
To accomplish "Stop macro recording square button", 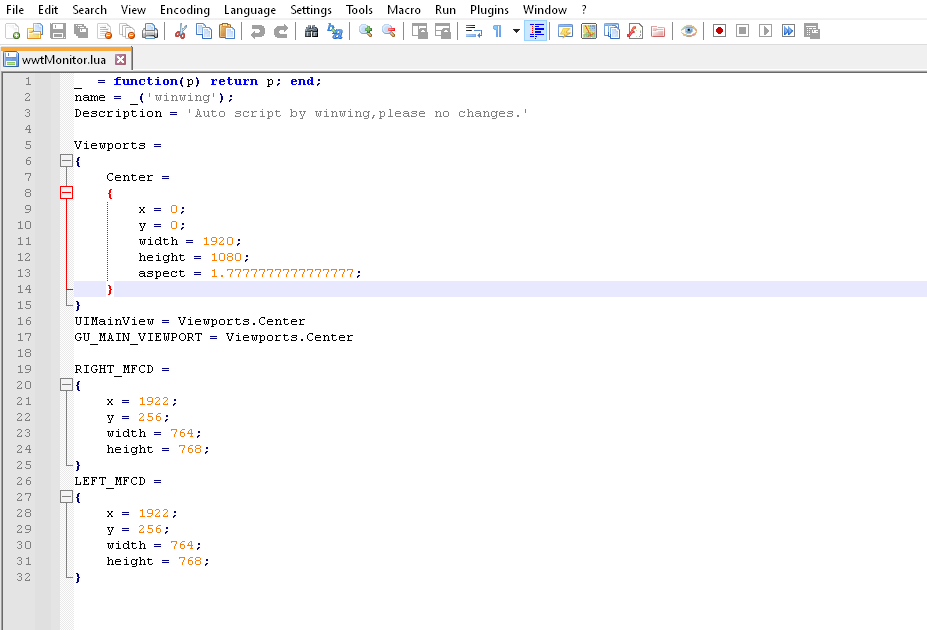I will 742,31.
